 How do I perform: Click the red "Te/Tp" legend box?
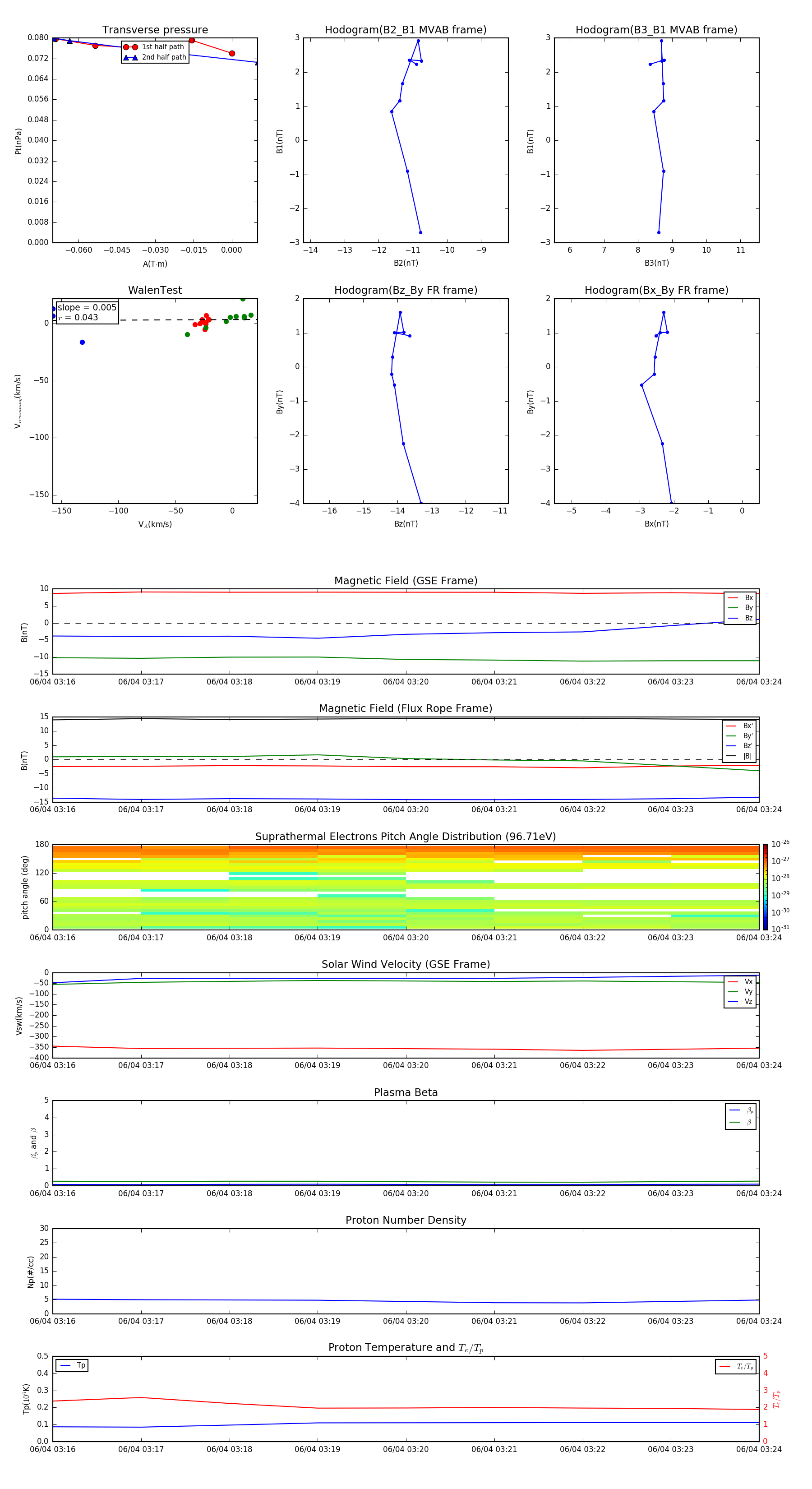point(736,1366)
